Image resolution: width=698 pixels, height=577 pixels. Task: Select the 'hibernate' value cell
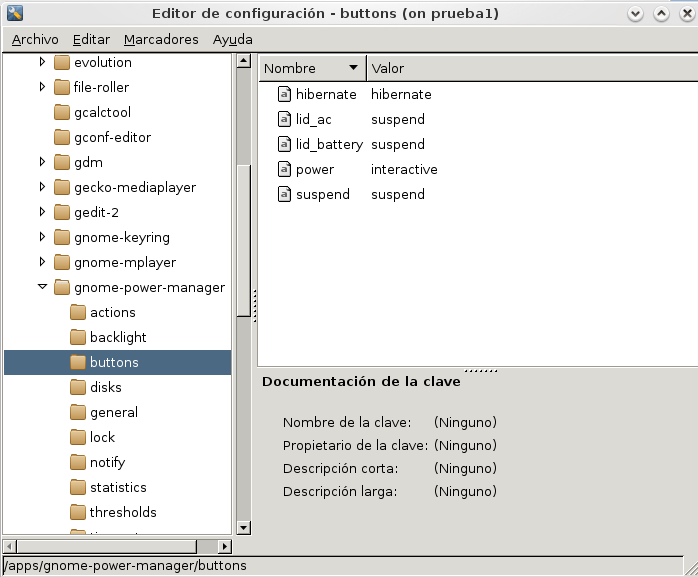tap(401, 94)
